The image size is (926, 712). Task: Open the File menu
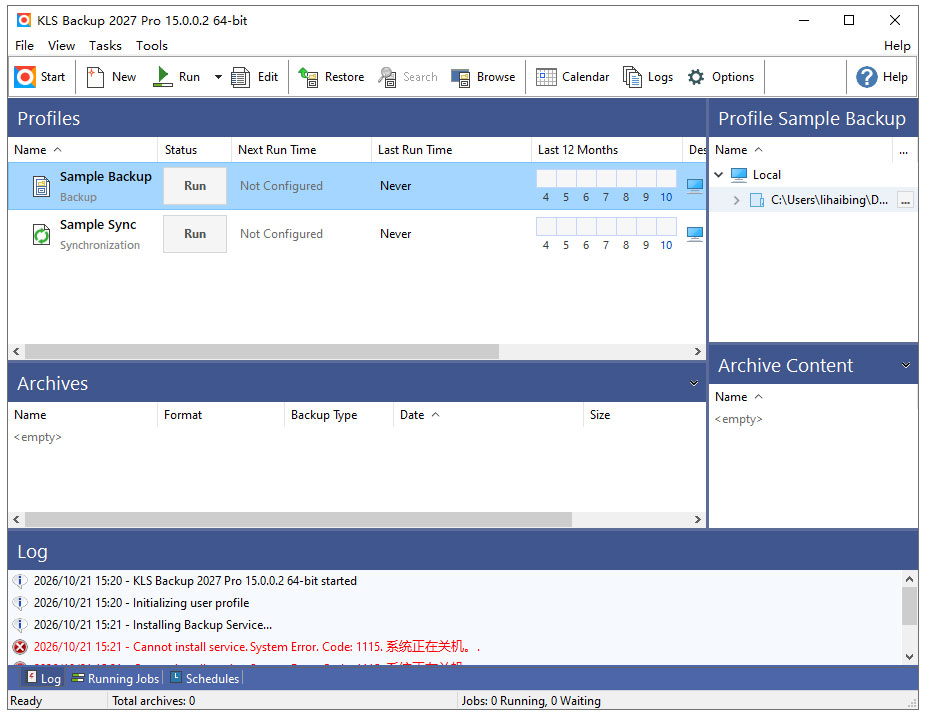pyautogui.click(x=24, y=45)
